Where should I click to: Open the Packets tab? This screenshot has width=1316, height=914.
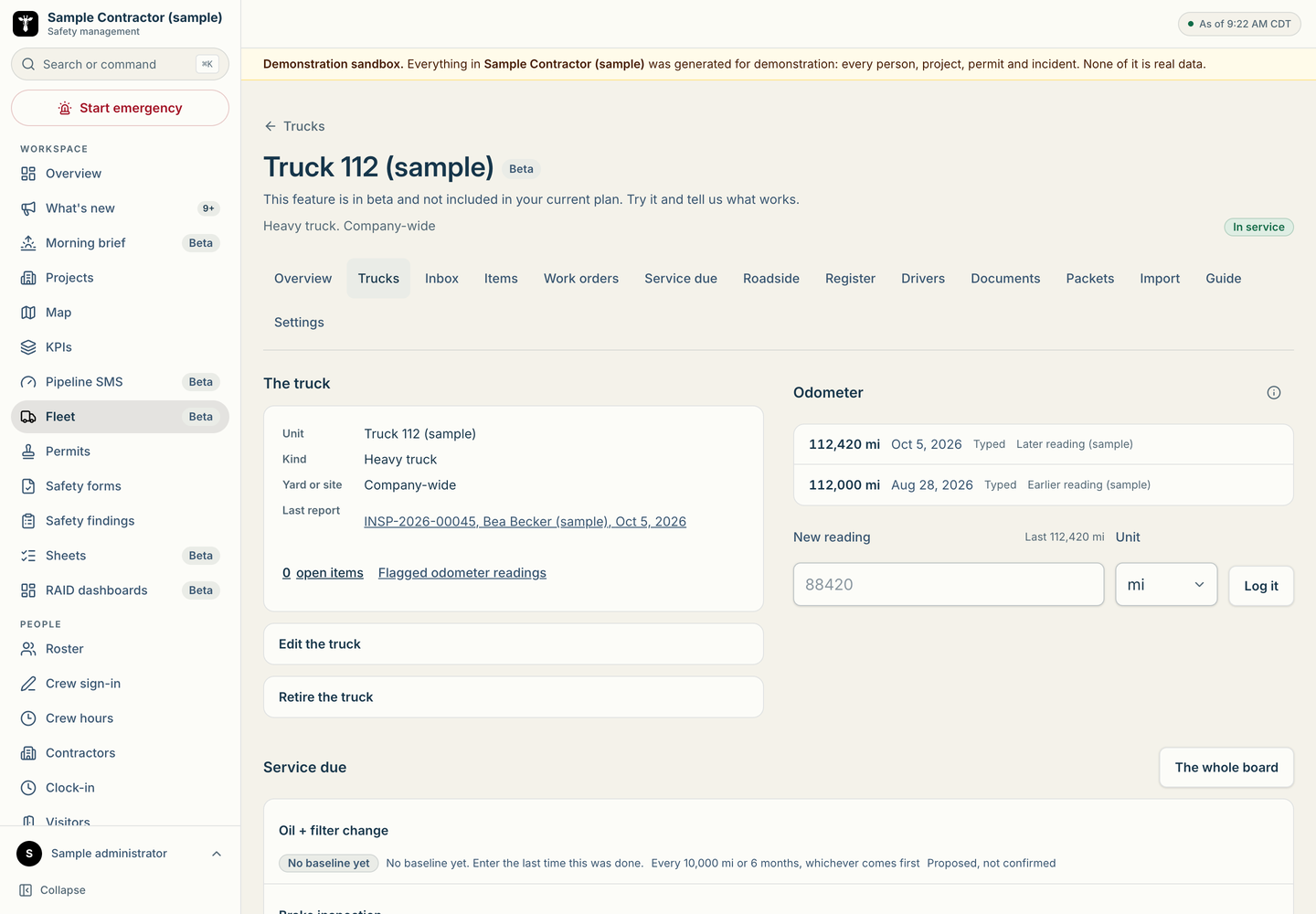1090,279
